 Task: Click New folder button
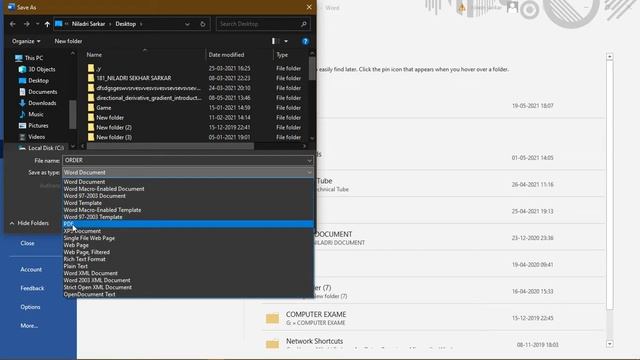click(68, 41)
